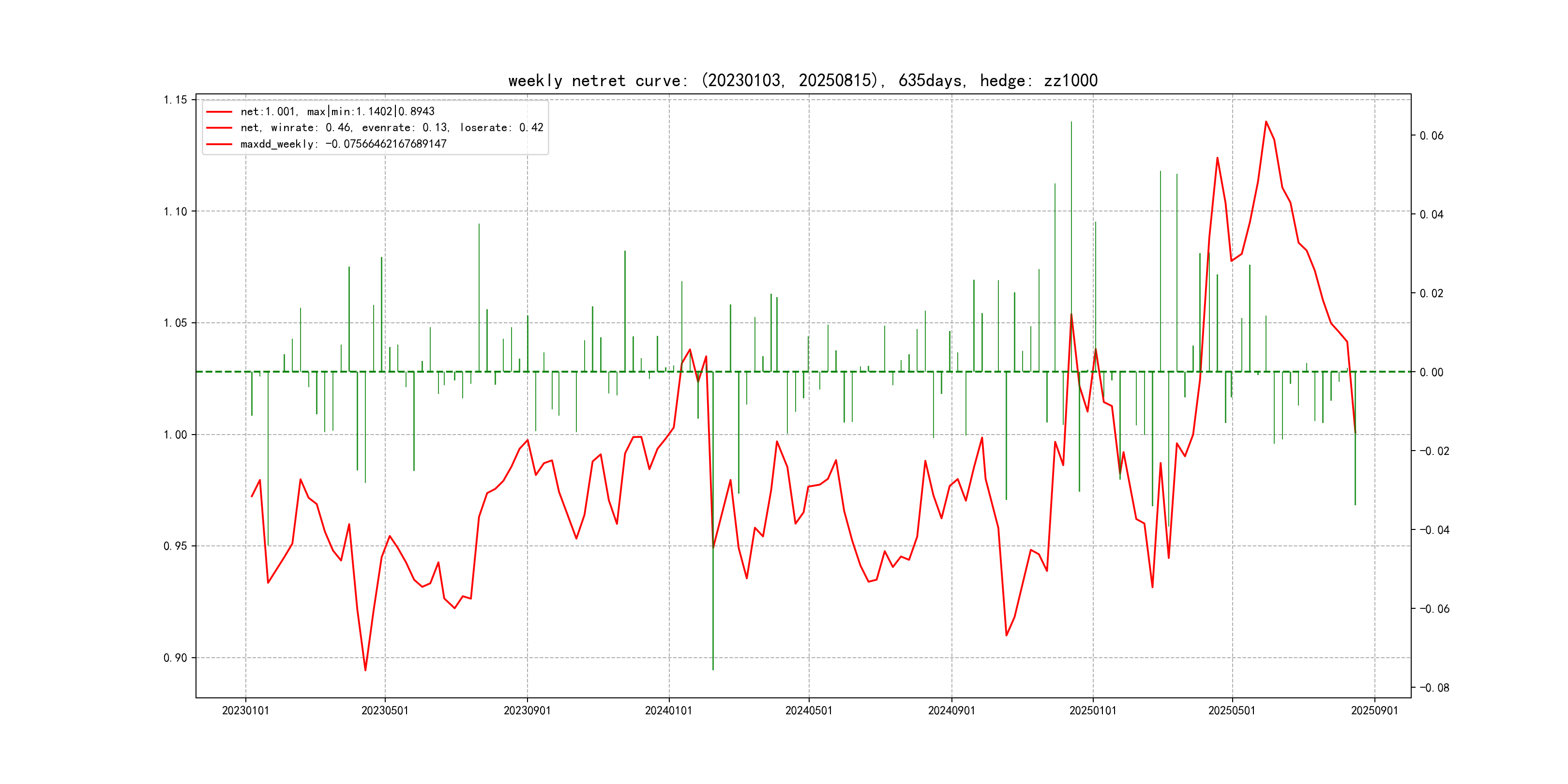Click x-axis label 20230901
Viewport: 1568px width, 784px height.
coord(527,711)
